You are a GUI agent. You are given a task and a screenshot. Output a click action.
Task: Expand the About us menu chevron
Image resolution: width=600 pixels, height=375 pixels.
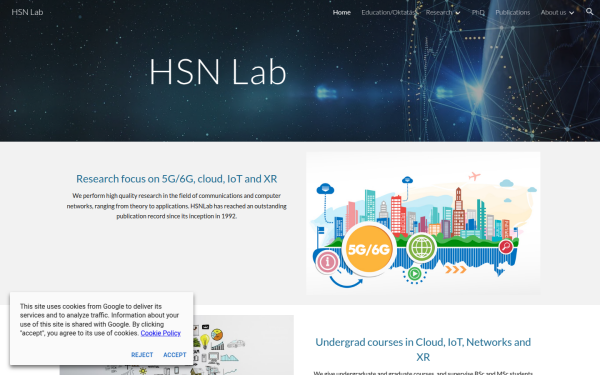[x=572, y=13]
